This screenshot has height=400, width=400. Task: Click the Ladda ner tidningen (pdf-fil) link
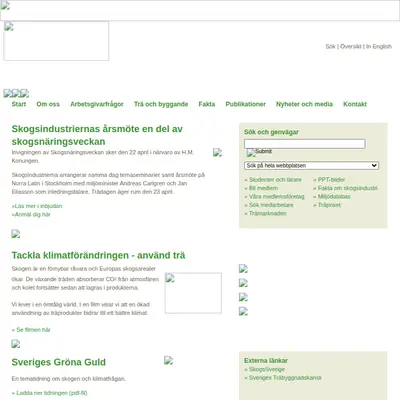[52, 393]
